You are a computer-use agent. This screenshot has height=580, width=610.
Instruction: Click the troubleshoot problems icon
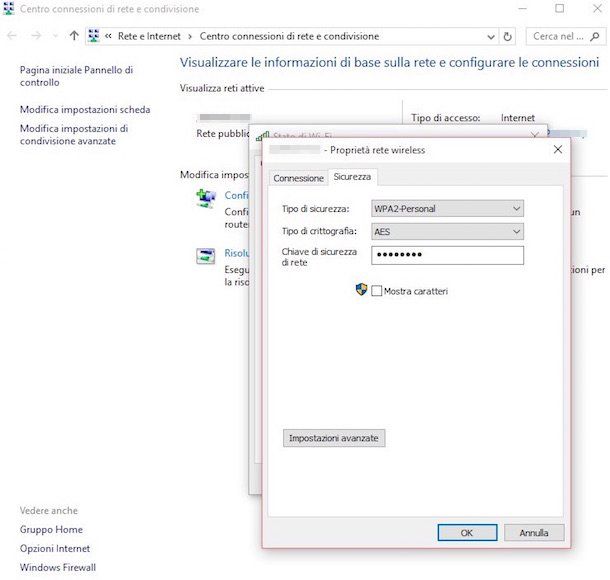click(206, 257)
